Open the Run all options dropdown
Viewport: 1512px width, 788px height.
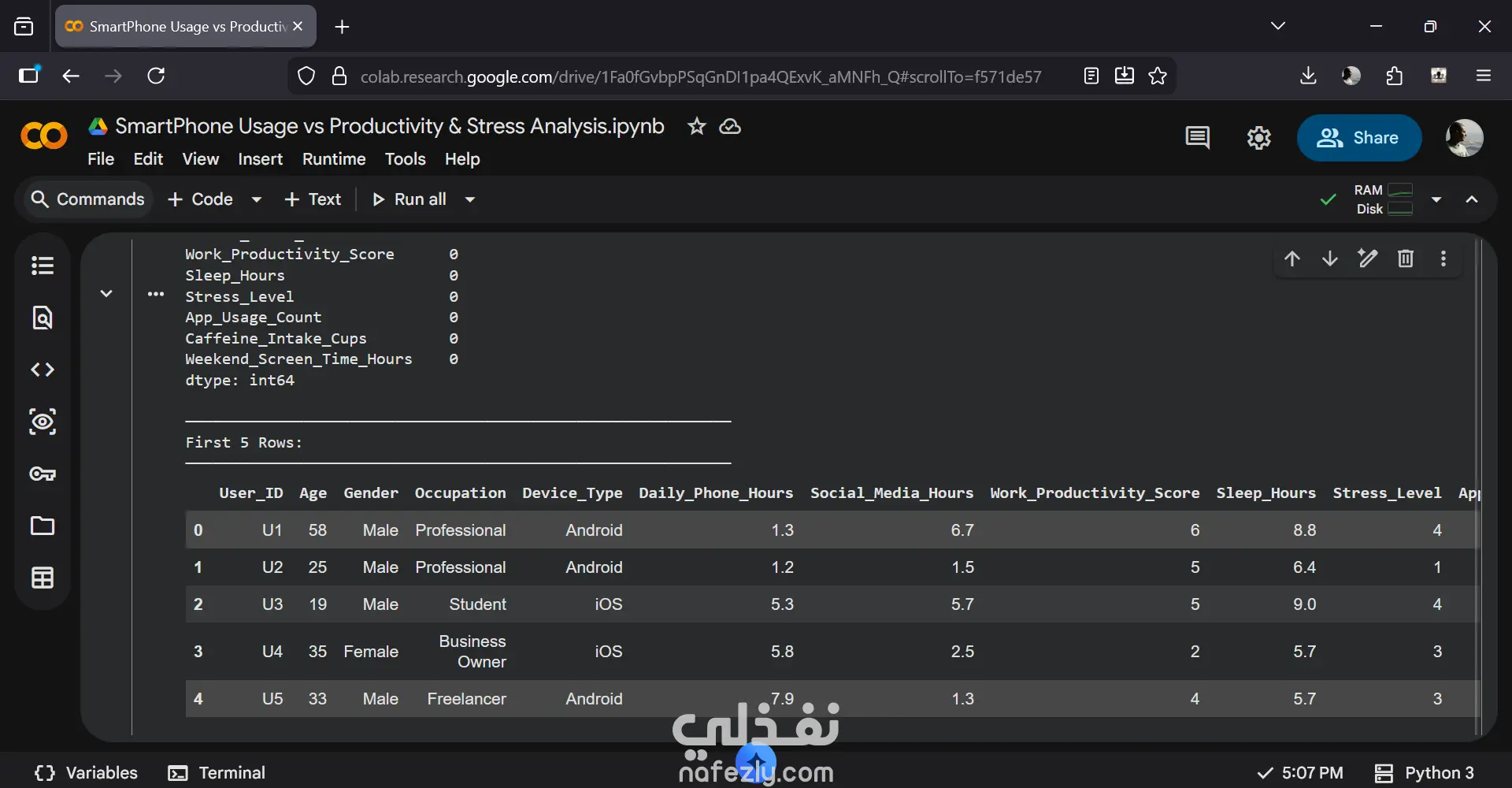[x=470, y=199]
